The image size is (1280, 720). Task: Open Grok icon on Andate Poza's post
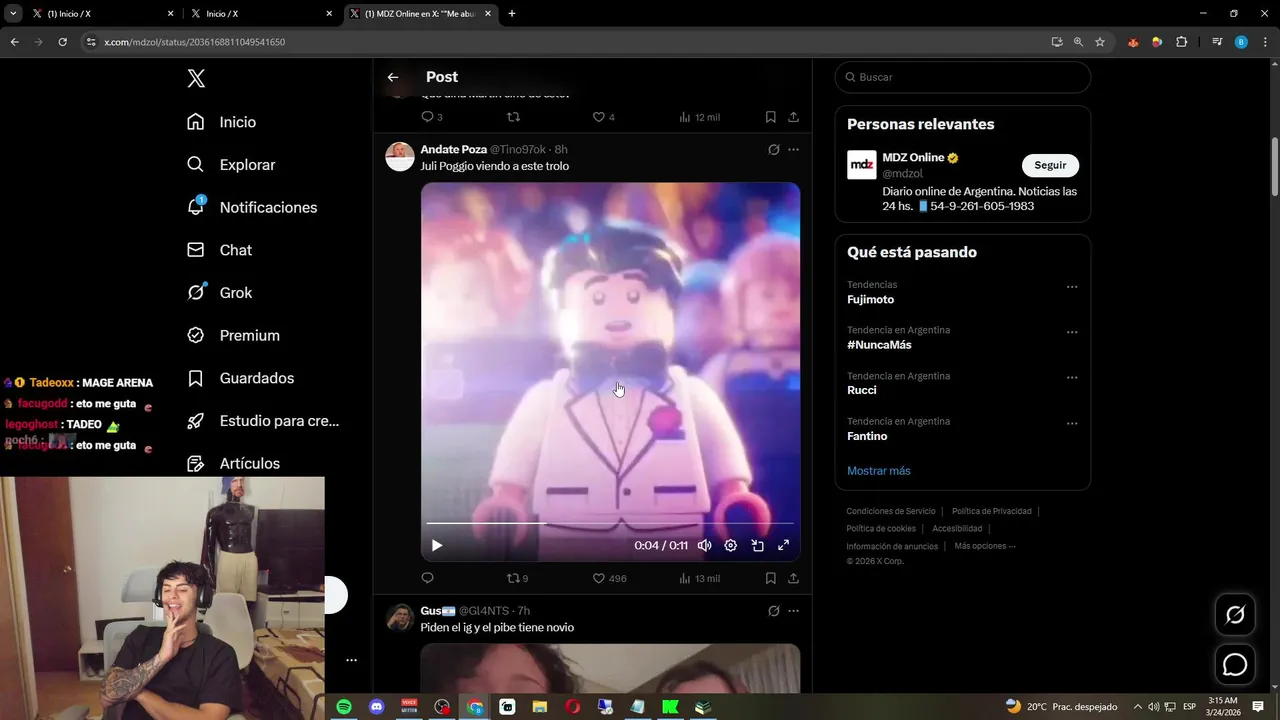pyautogui.click(x=773, y=150)
